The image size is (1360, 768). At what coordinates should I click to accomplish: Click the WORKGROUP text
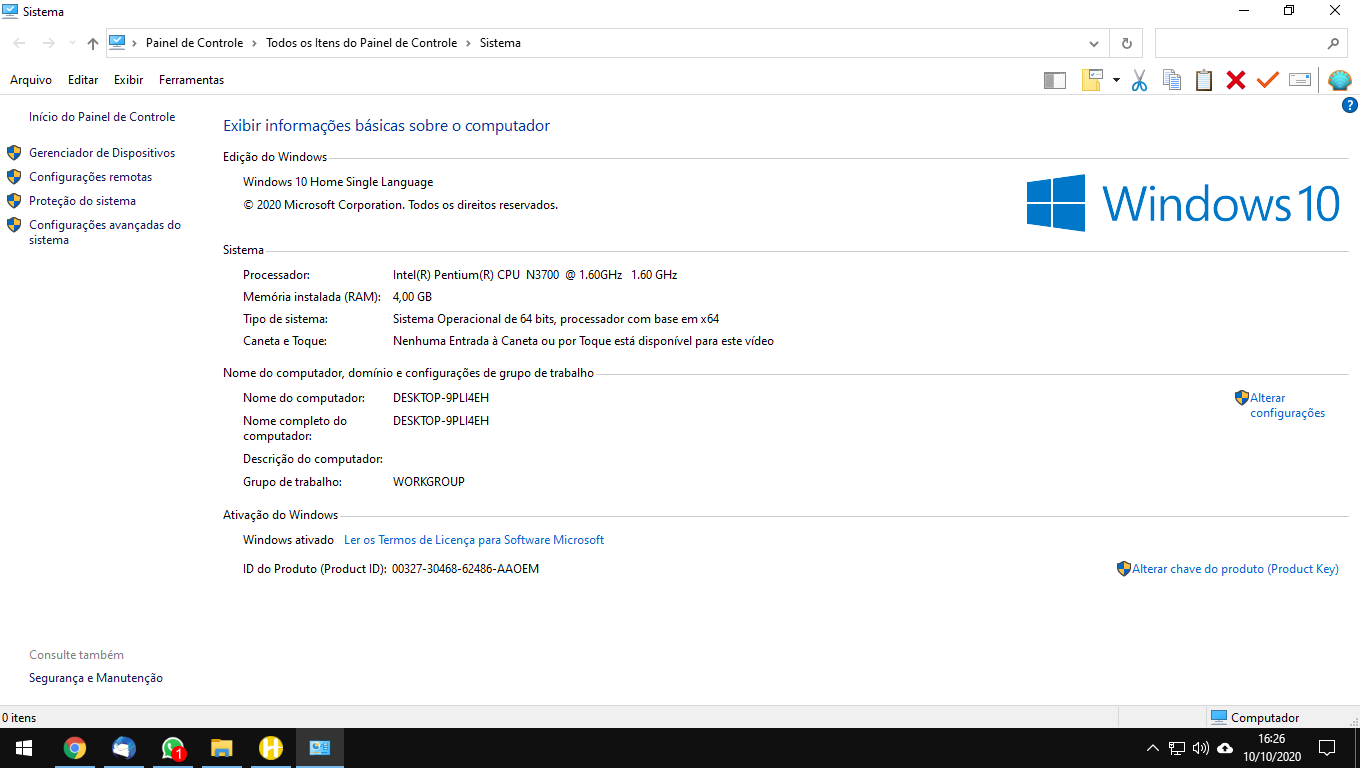coord(429,482)
